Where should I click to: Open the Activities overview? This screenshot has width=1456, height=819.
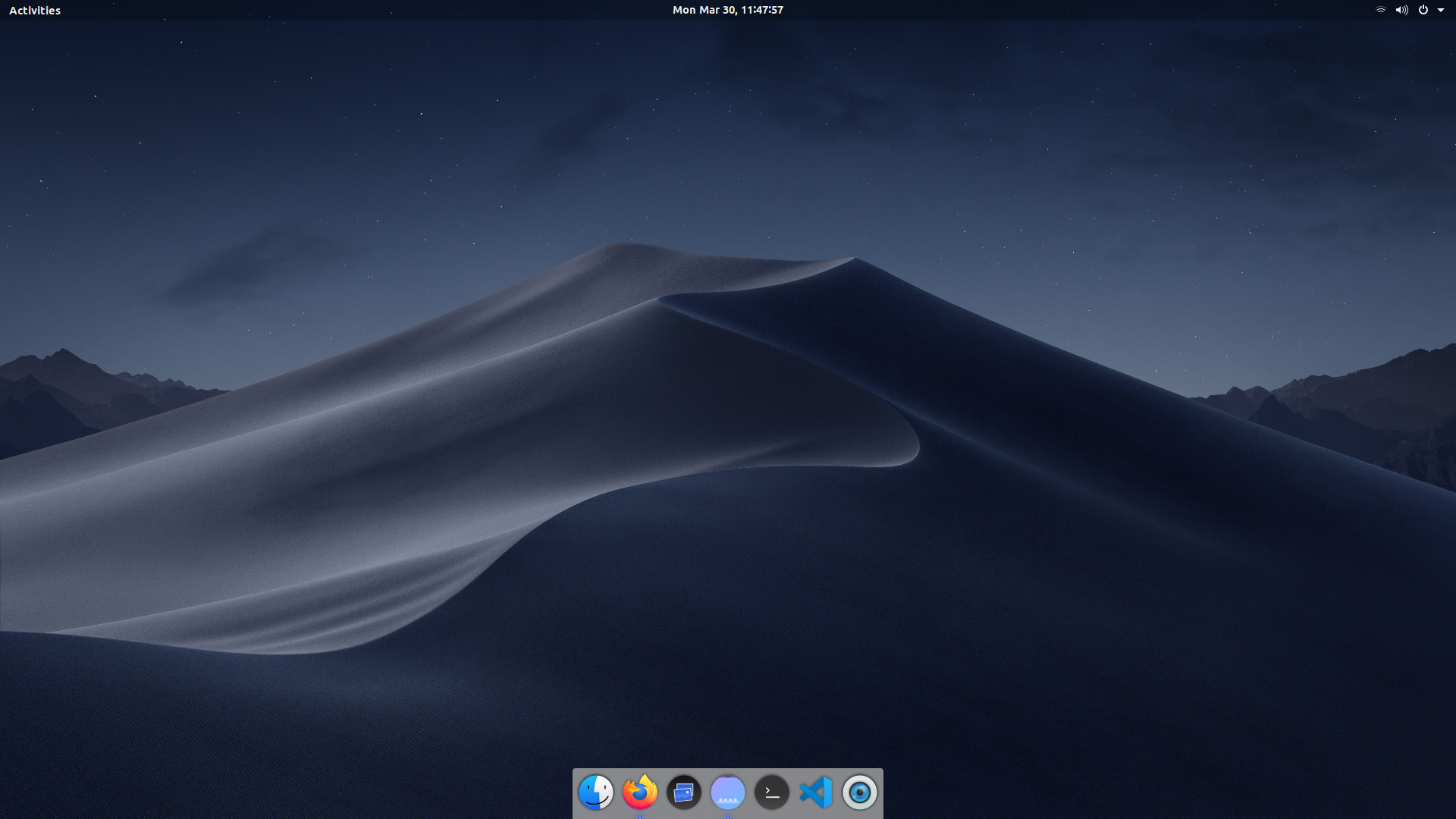tap(35, 11)
